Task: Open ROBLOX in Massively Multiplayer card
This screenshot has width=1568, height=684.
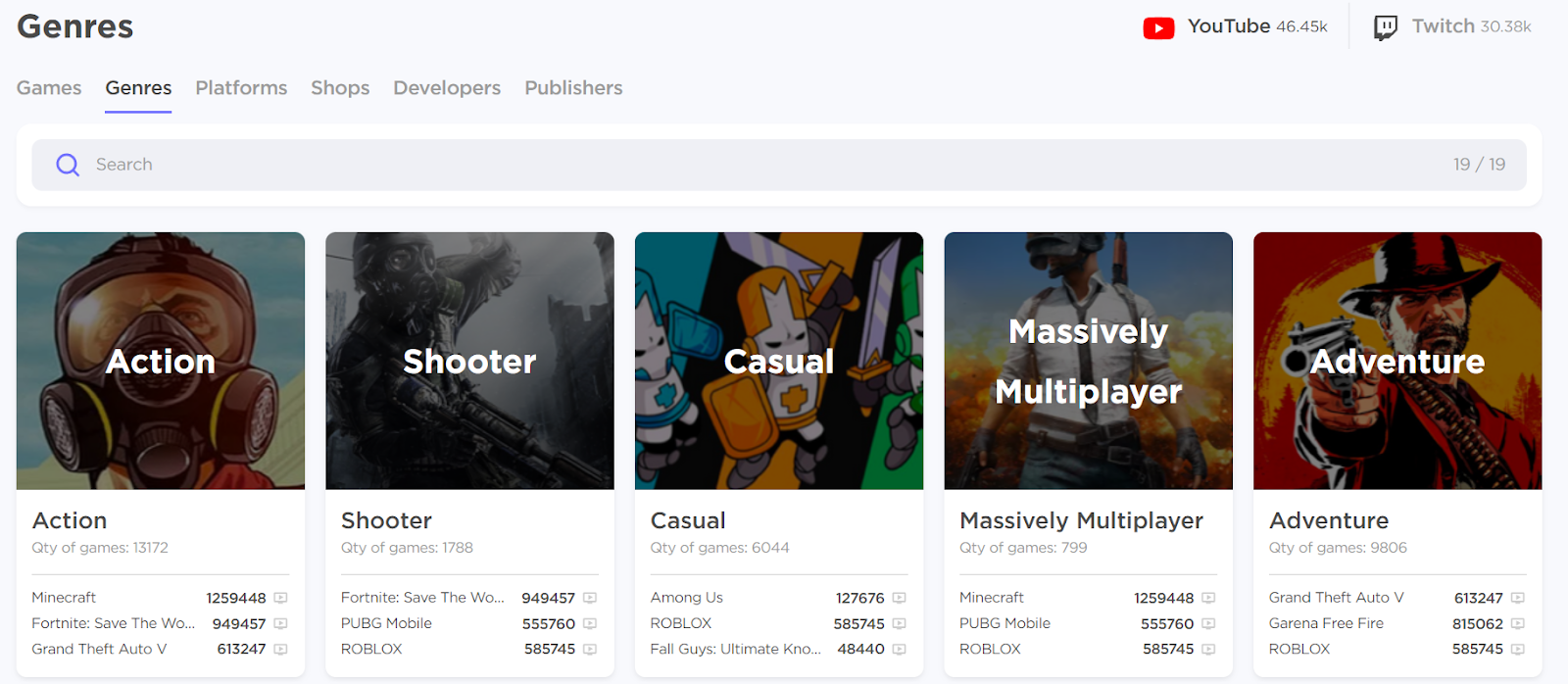Action: pyautogui.click(x=990, y=649)
